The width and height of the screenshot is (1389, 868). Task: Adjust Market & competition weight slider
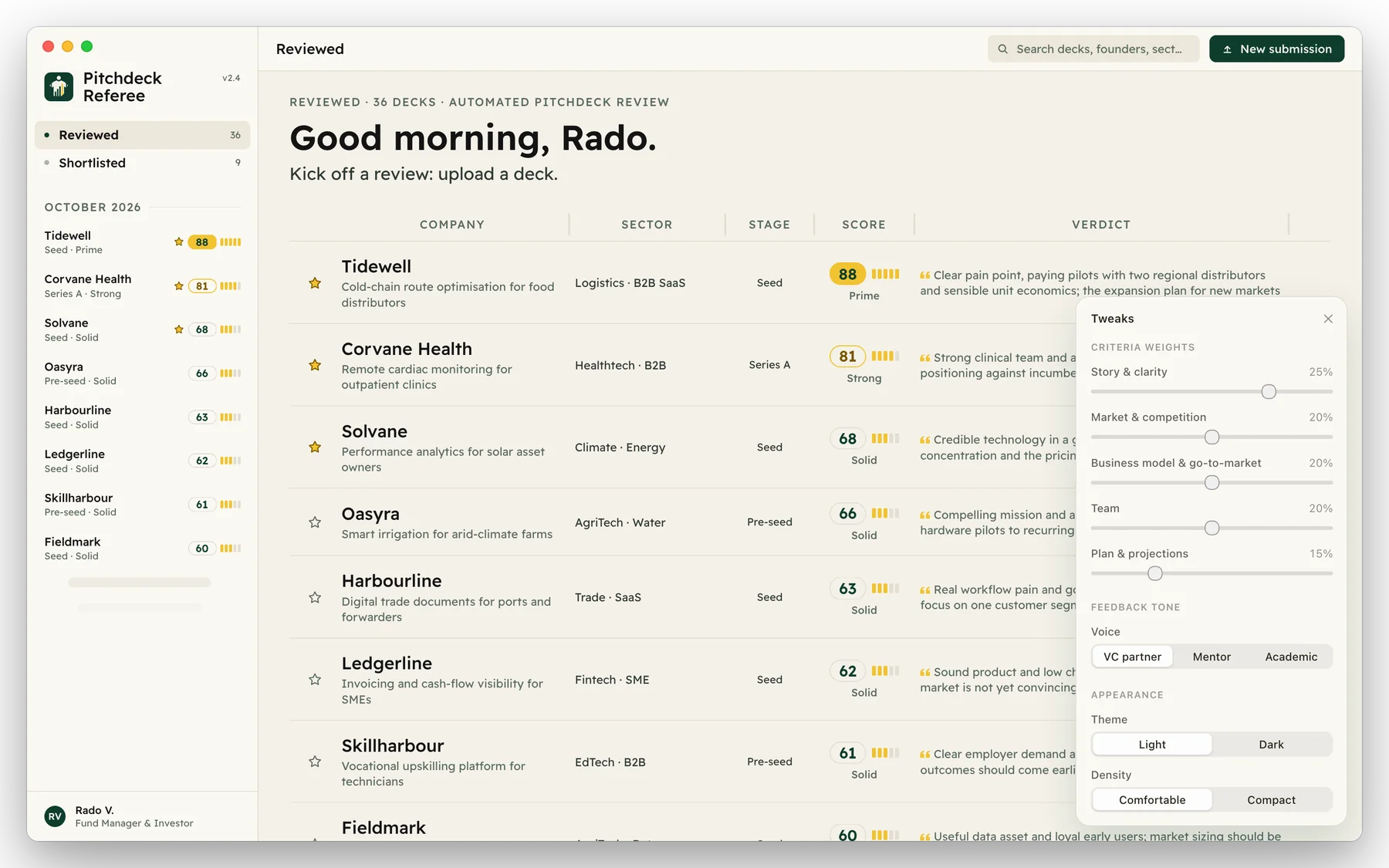click(1212, 437)
